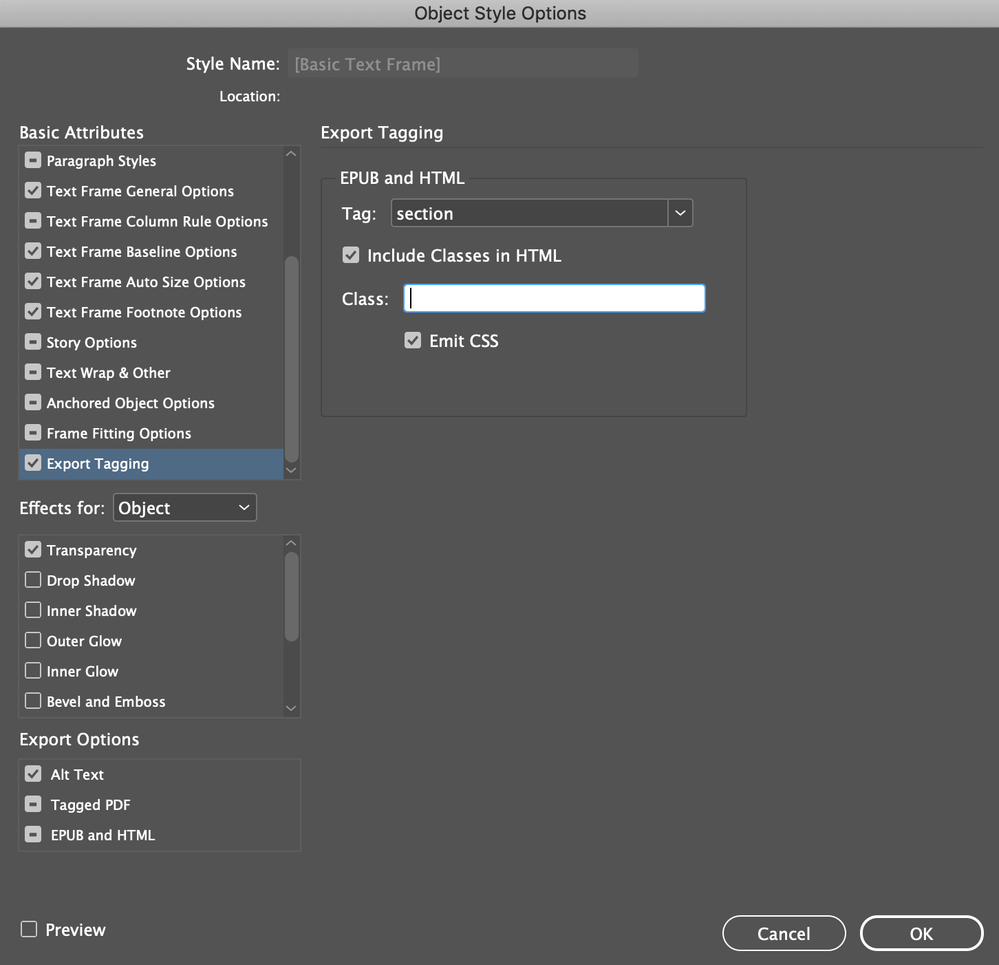This screenshot has width=999, height=965.
Task: Select Text Frame Baseline Options category
Action: [x=141, y=252]
